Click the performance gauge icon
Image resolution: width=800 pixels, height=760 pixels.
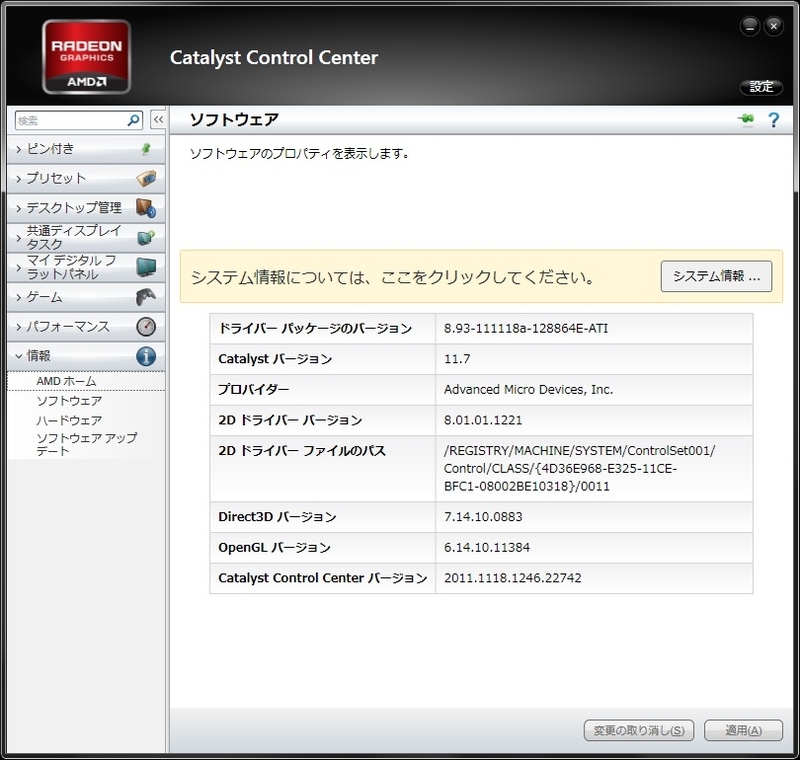click(x=146, y=326)
